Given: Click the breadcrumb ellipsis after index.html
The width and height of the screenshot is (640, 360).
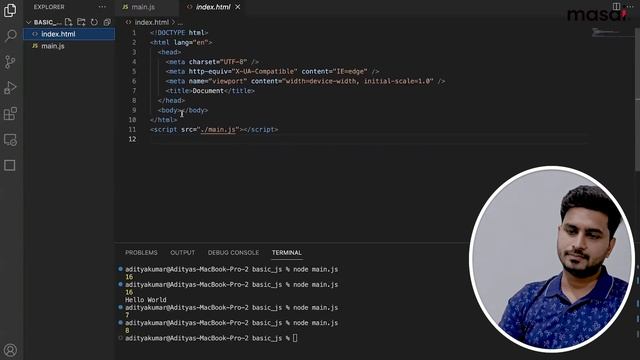Looking at the screenshot, I should tap(180, 22).
